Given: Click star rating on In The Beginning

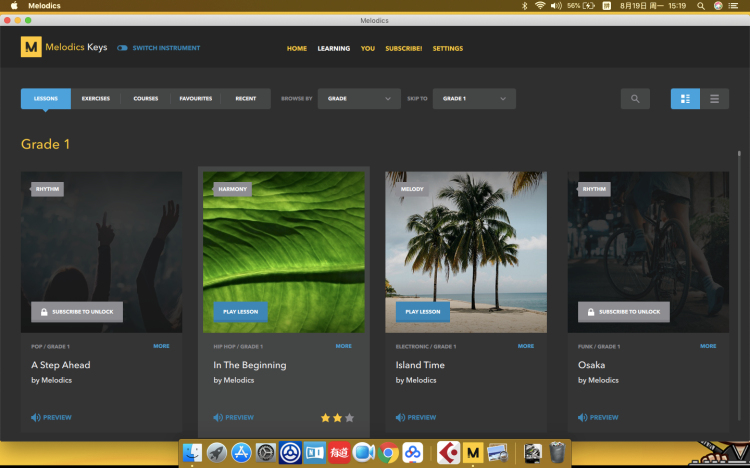Looking at the screenshot, I should click(x=336, y=417).
